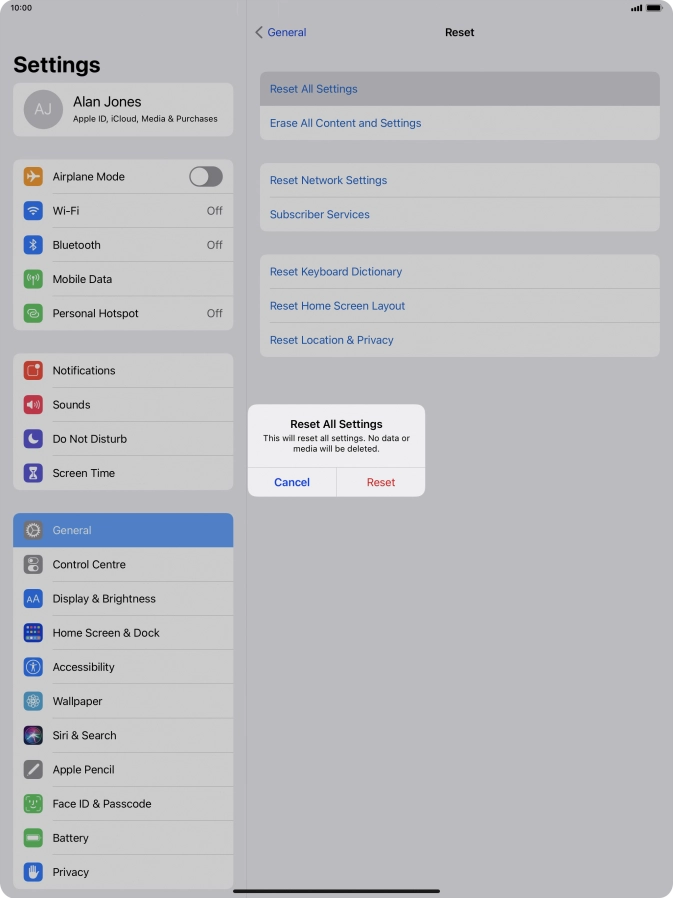Tap Reset Keyboard Dictionary
Viewport: 673px width, 898px height.
(x=460, y=271)
